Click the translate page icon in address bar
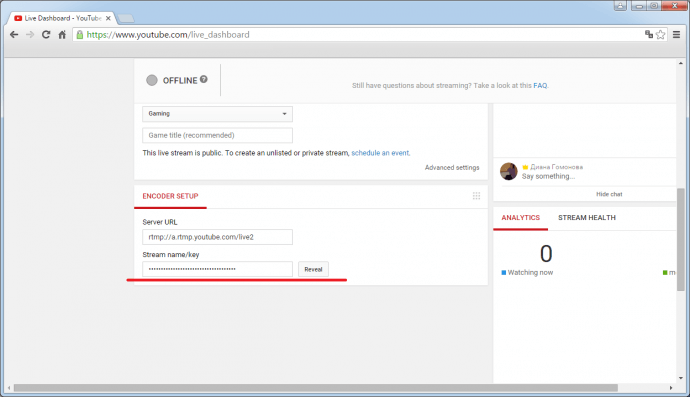Viewport: 690px width, 397px height. (649, 34)
